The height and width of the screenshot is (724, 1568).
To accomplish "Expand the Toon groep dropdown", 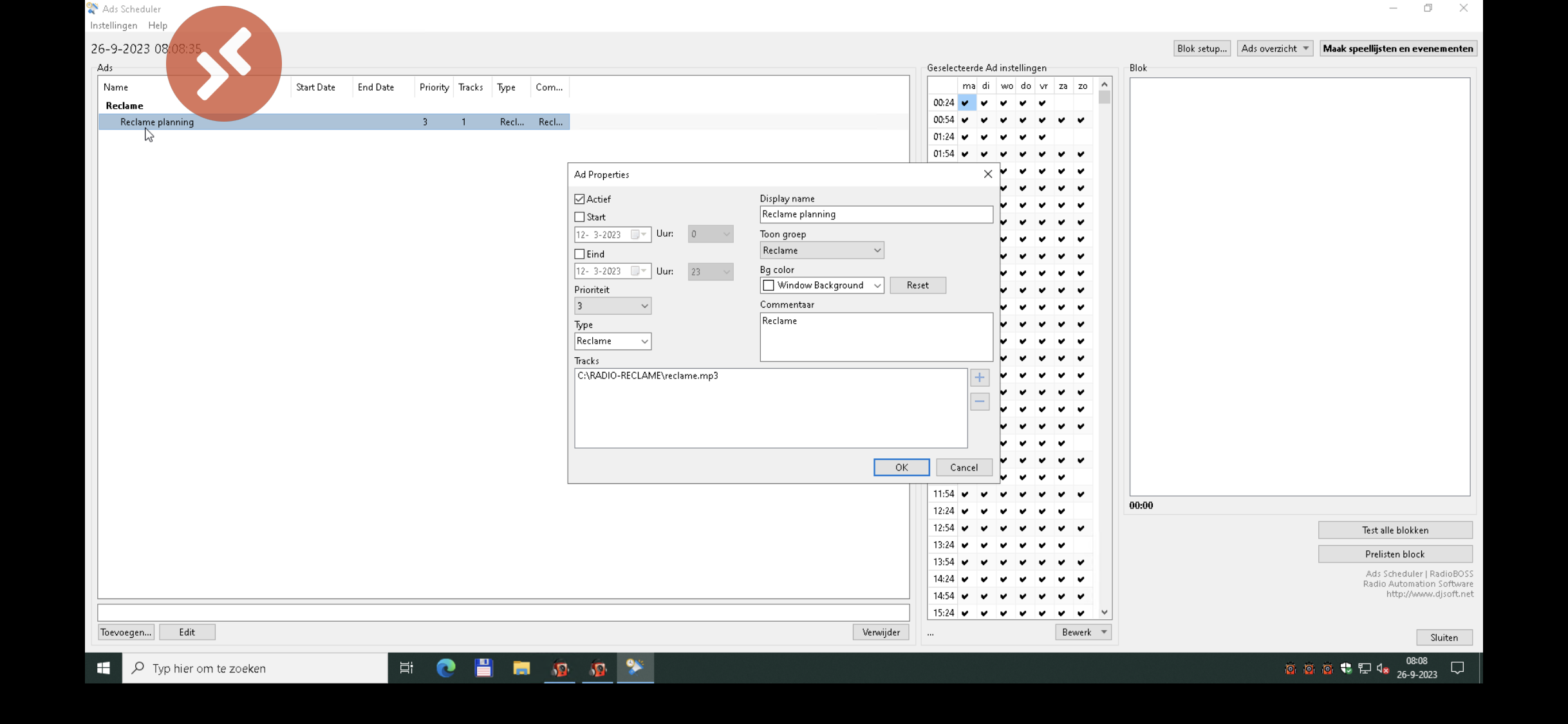I will [821, 250].
